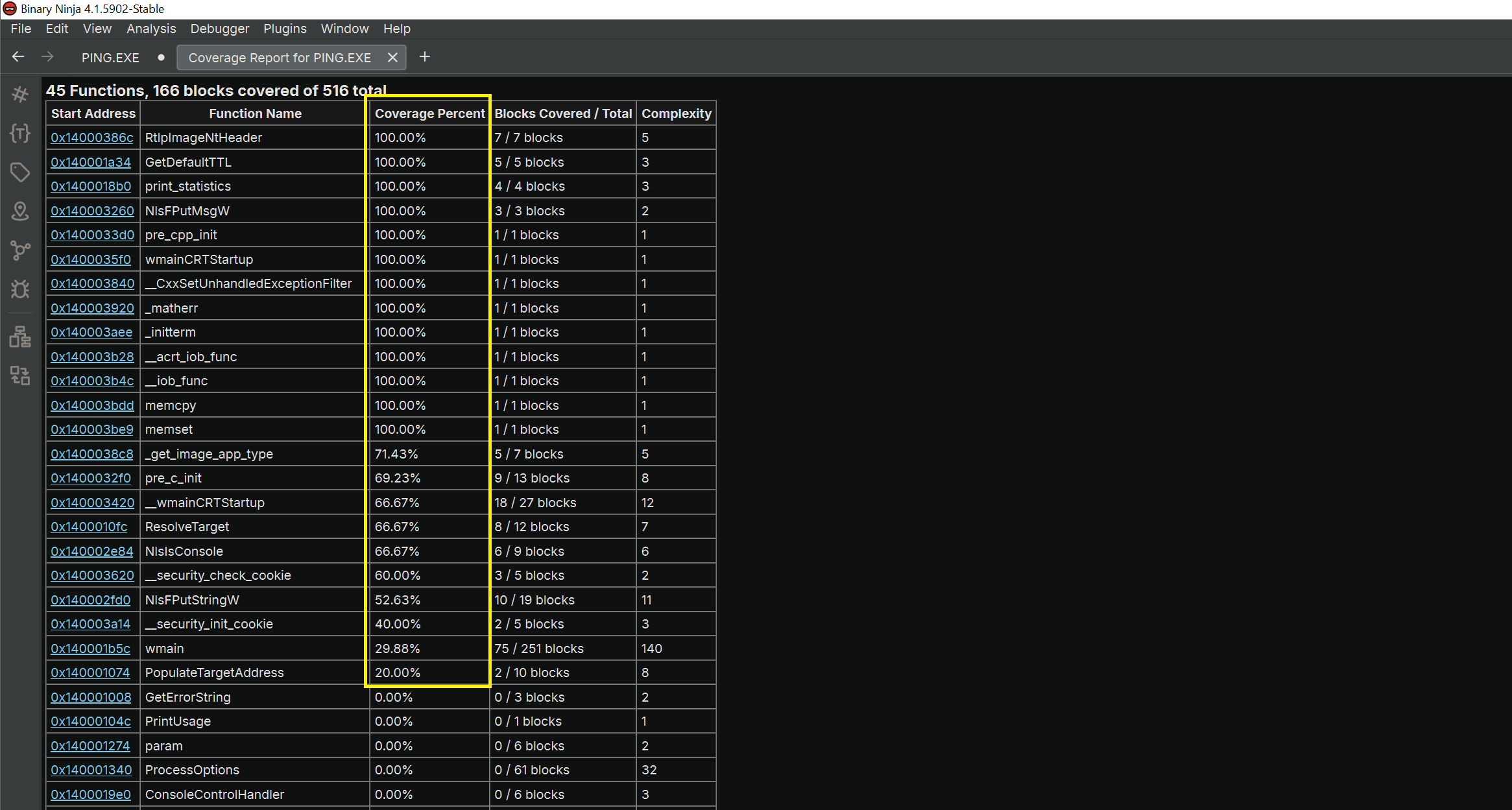
Task: Jump to memset address 0x140003be9
Action: [92, 429]
